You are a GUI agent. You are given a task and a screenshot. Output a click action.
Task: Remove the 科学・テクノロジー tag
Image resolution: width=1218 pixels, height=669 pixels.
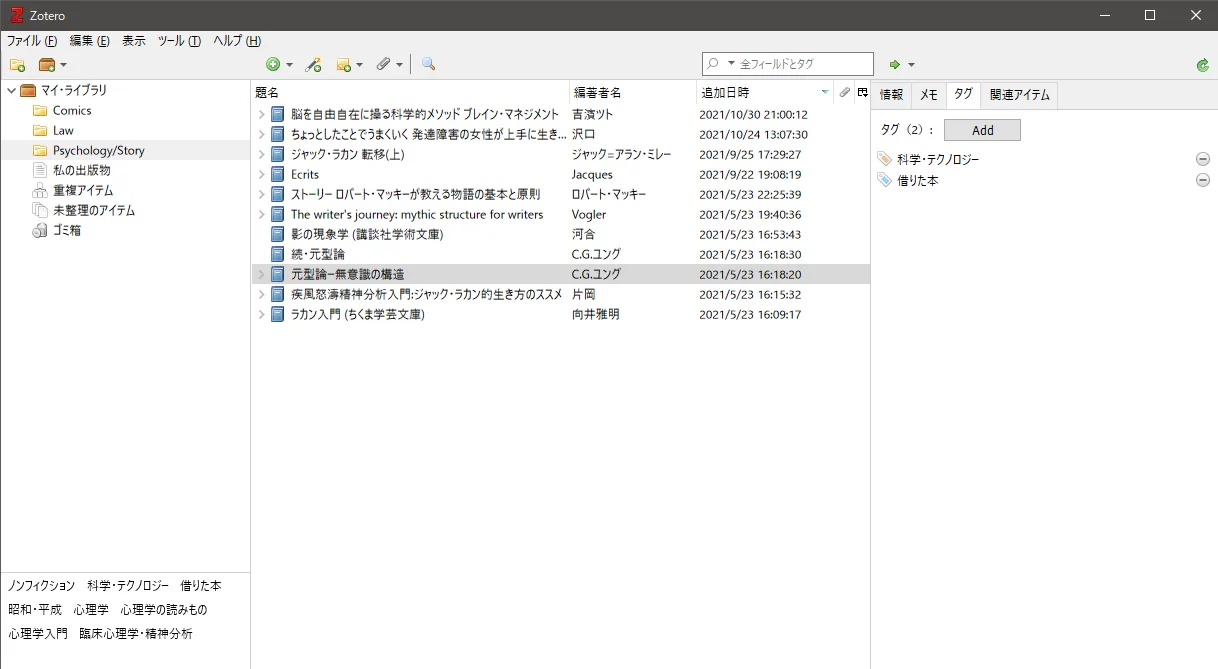1203,159
